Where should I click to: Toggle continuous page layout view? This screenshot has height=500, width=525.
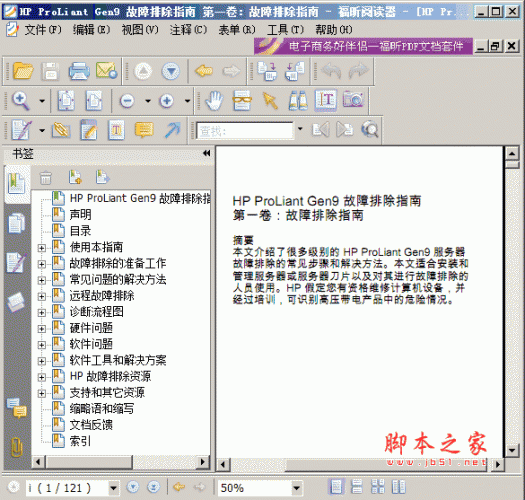(357, 486)
